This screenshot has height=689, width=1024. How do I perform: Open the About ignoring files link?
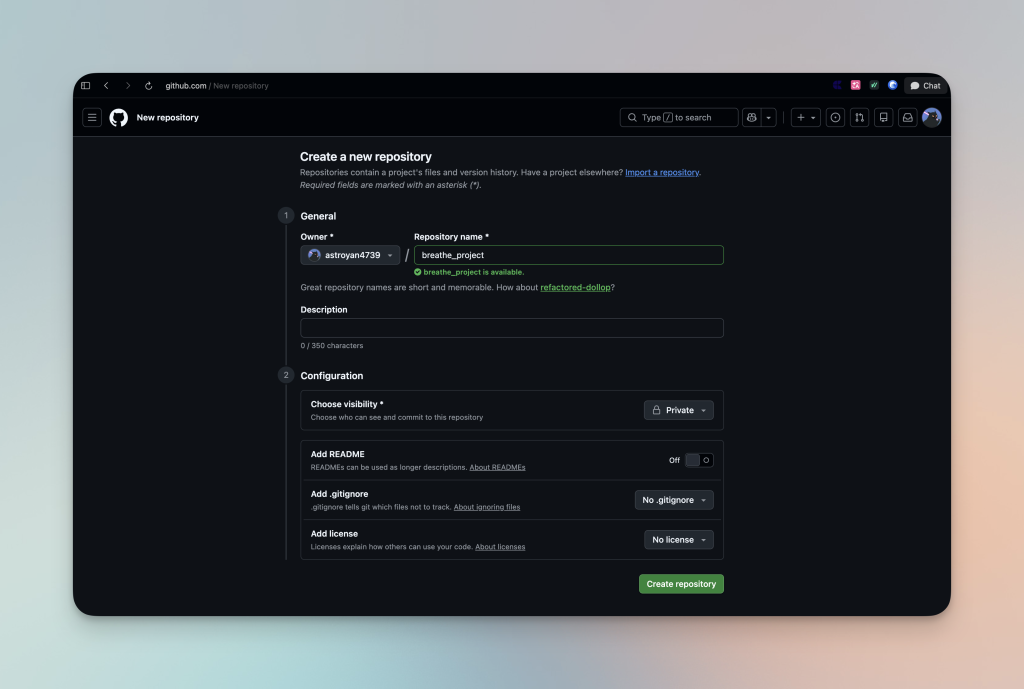[487, 507]
